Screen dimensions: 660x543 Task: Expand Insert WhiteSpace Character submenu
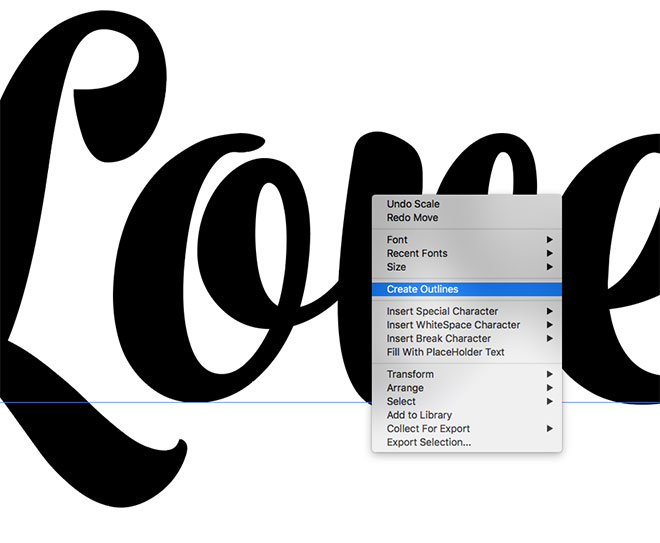coord(453,325)
